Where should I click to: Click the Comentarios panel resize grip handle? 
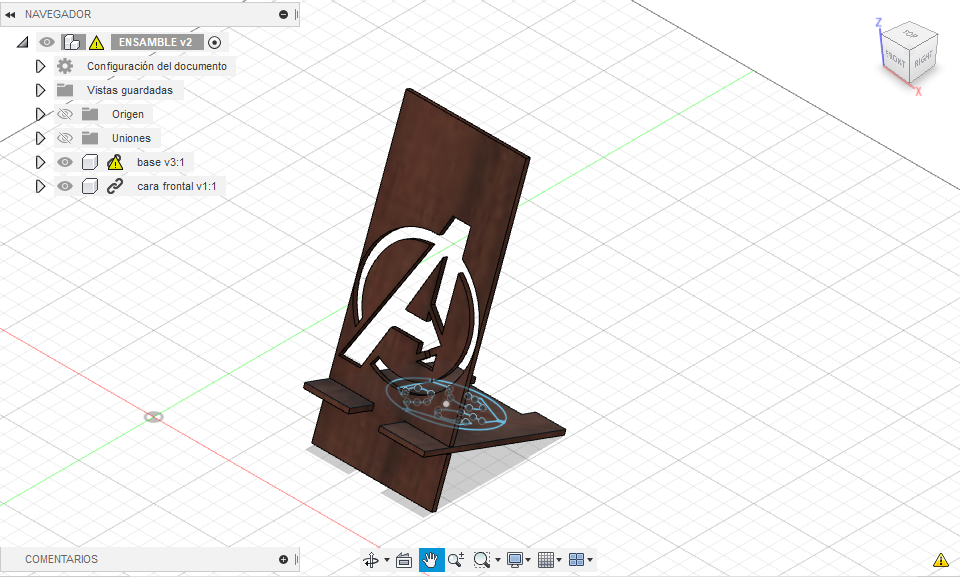click(x=296, y=559)
